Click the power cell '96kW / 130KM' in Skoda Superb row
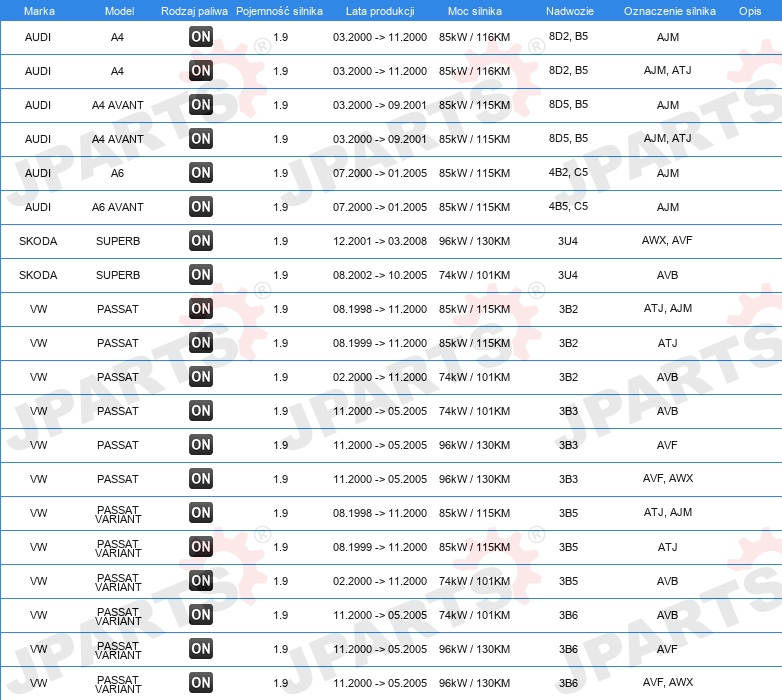Screen dimensions: 782x700 (474, 241)
